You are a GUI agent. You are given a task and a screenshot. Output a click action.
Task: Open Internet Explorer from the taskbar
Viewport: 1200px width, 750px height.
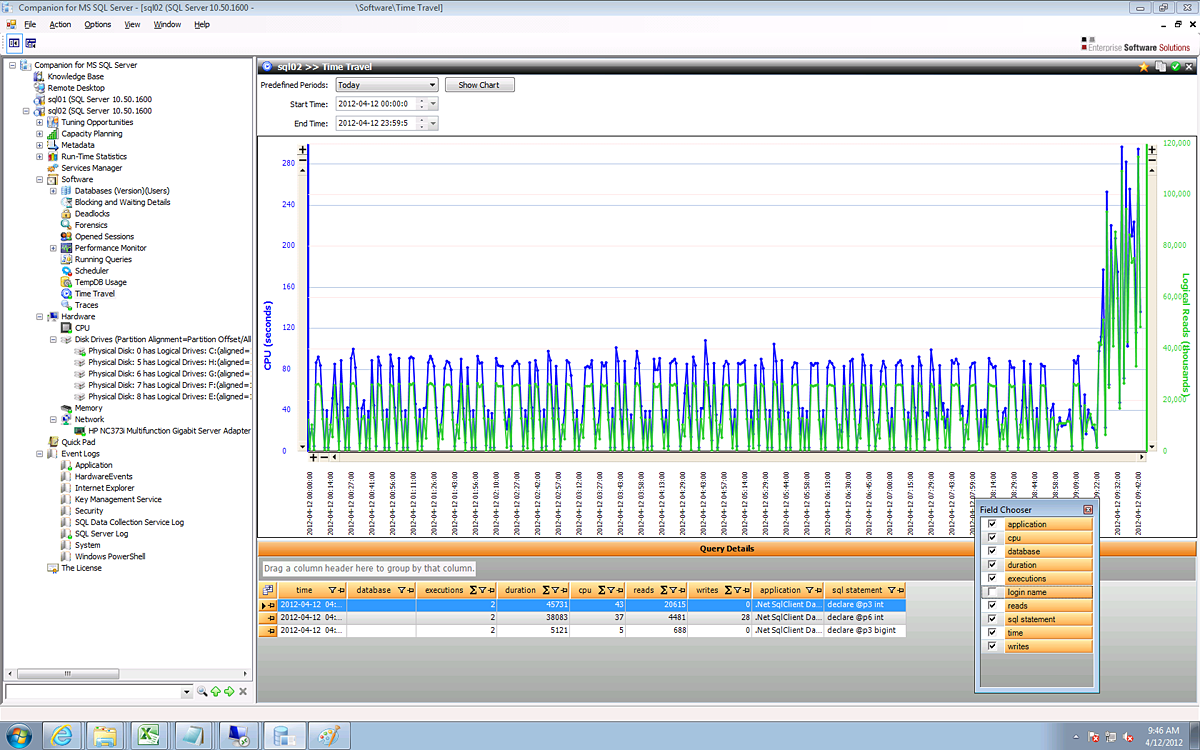click(x=61, y=736)
